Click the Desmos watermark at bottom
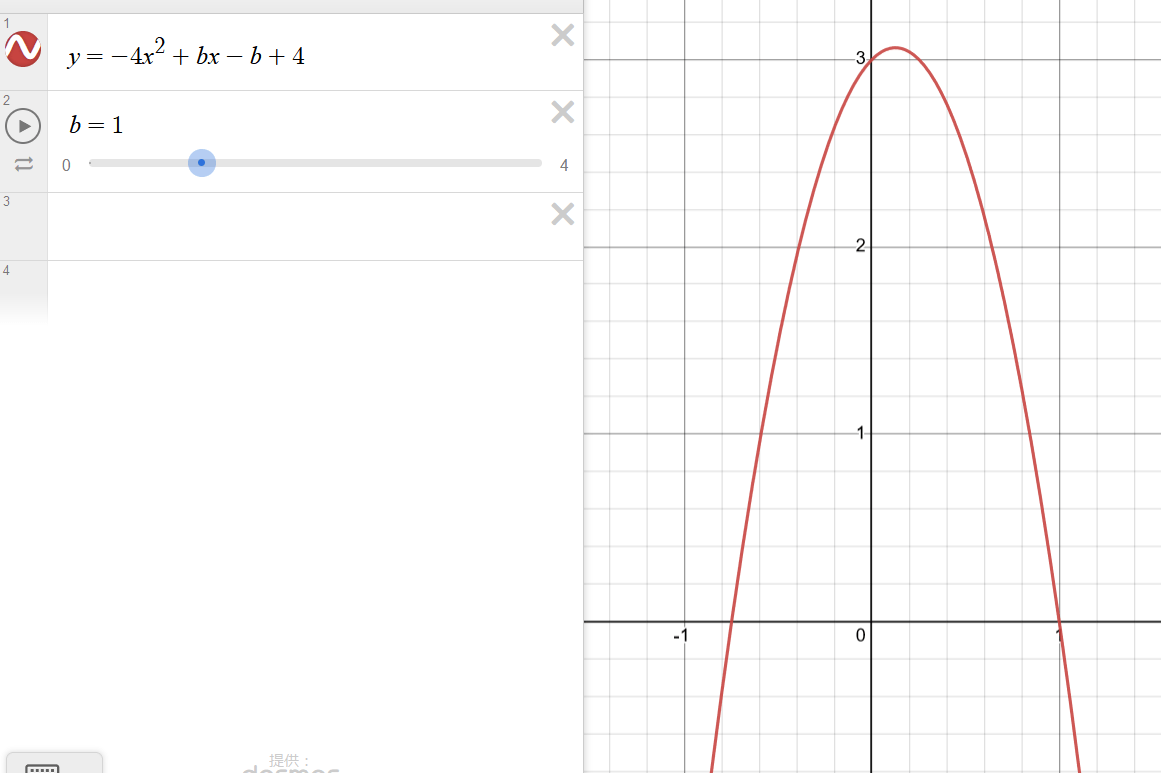 pyautogui.click(x=291, y=770)
